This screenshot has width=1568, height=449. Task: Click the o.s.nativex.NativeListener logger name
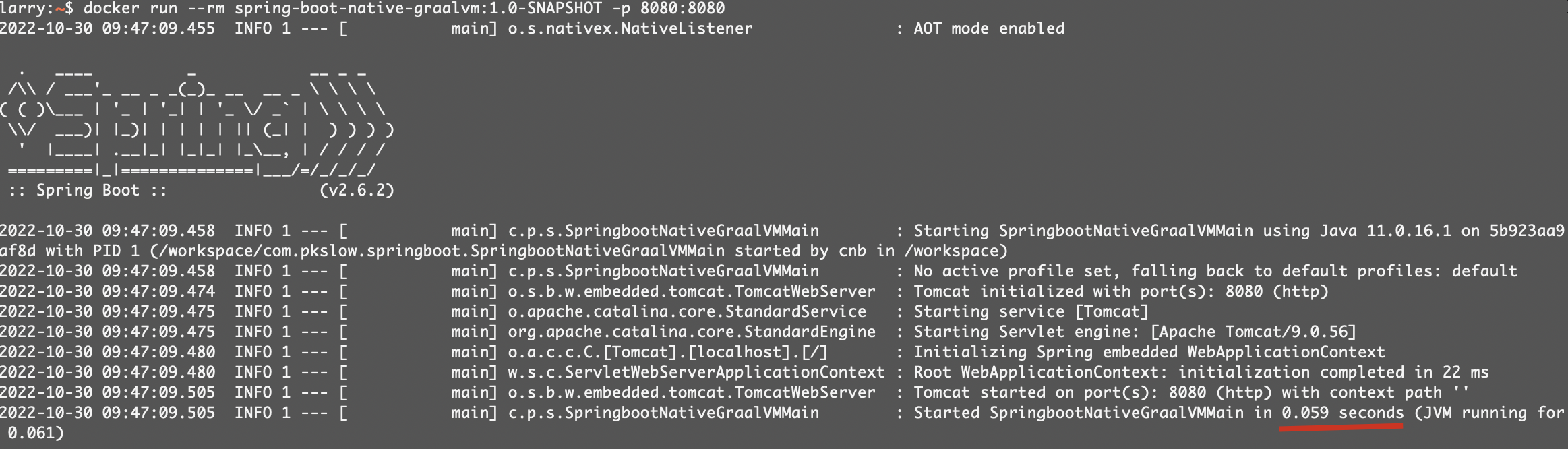630,29
